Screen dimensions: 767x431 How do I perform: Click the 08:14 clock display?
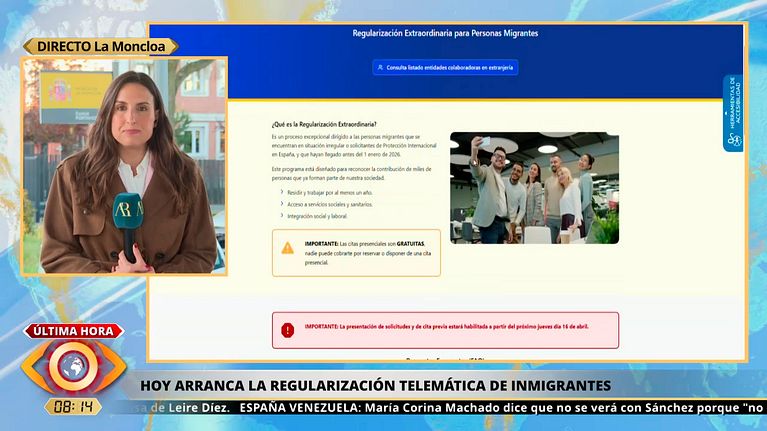pos(73,407)
